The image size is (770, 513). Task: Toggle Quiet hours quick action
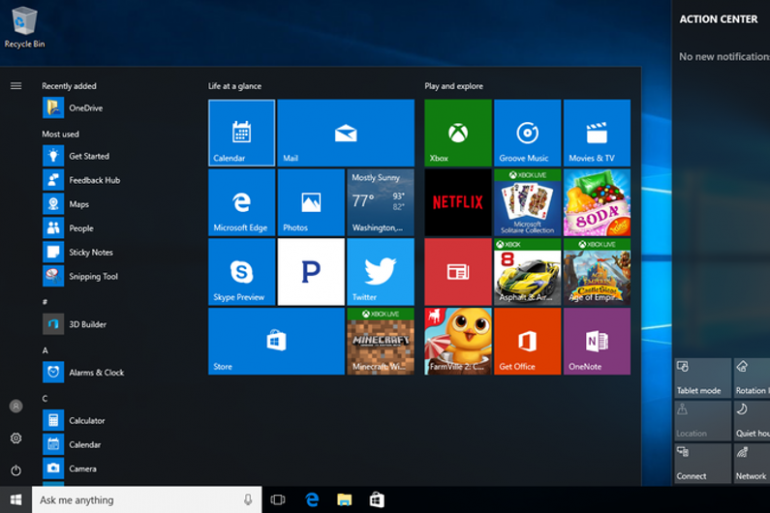tap(752, 421)
